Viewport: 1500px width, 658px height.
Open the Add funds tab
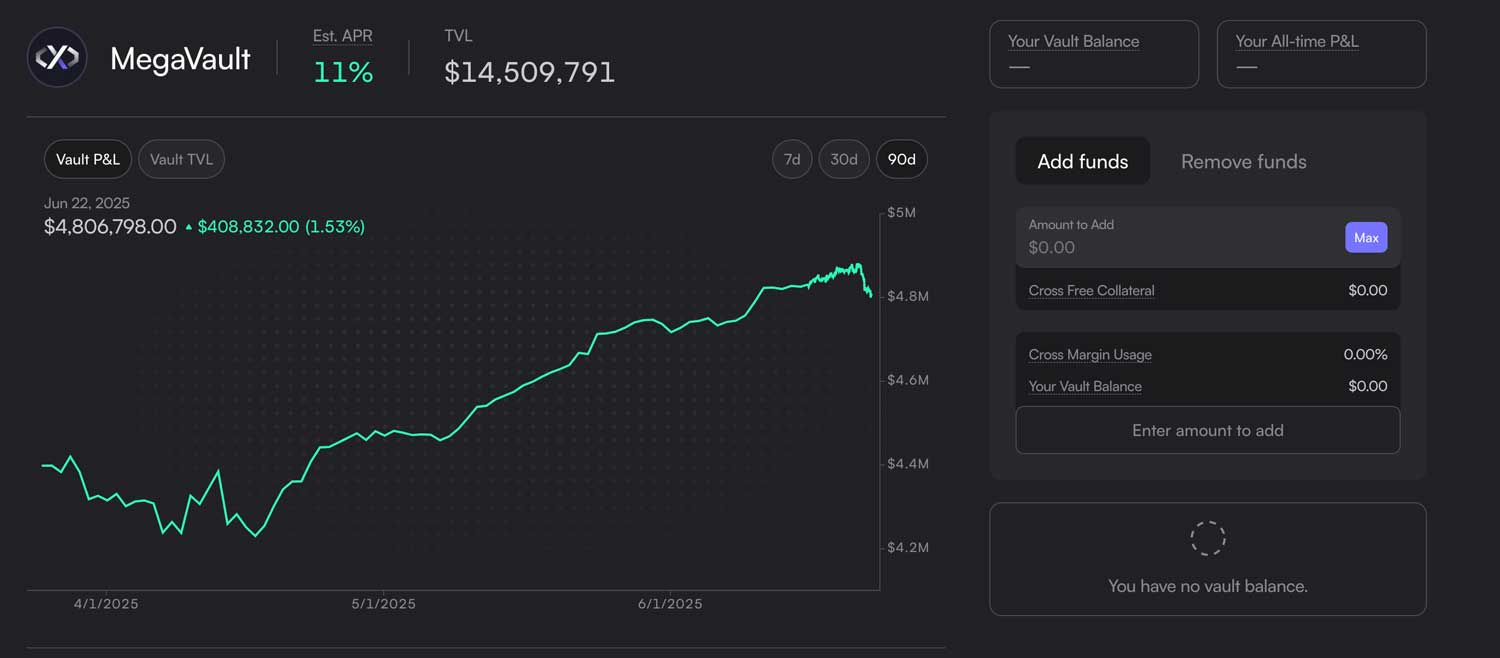[x=1082, y=161]
